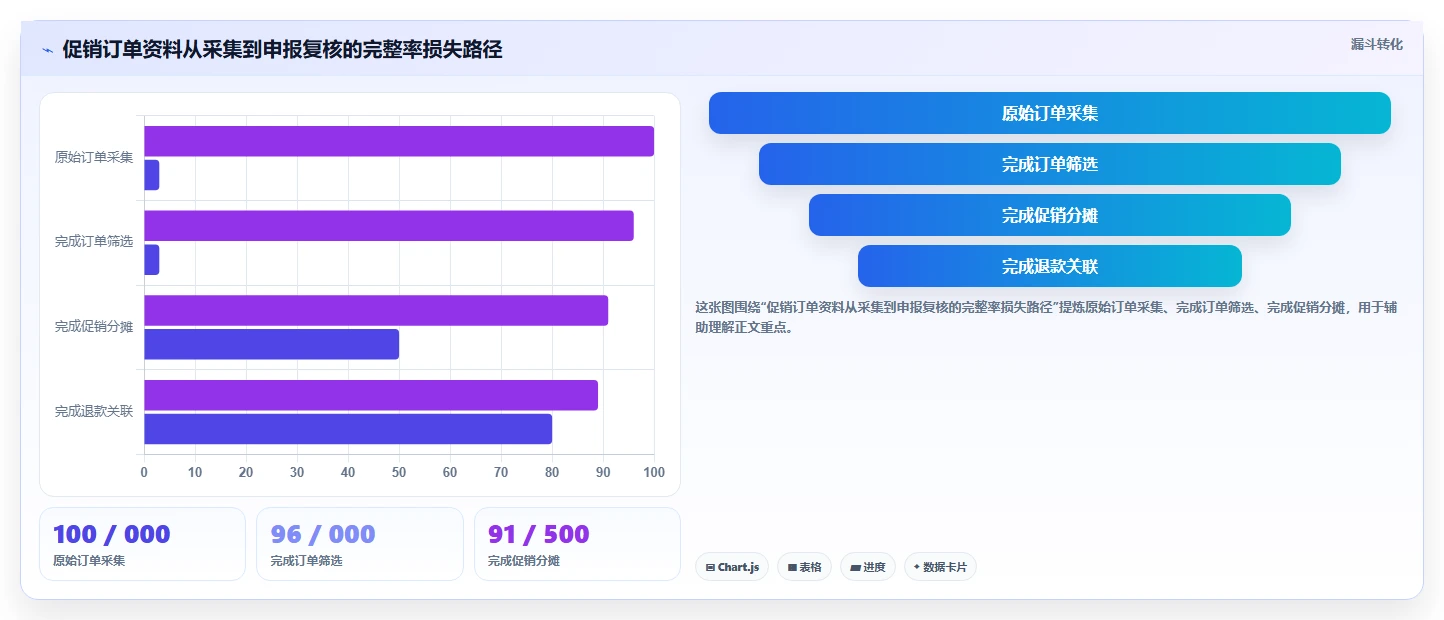Click the purple bar for 原始订单采集

[399, 141]
